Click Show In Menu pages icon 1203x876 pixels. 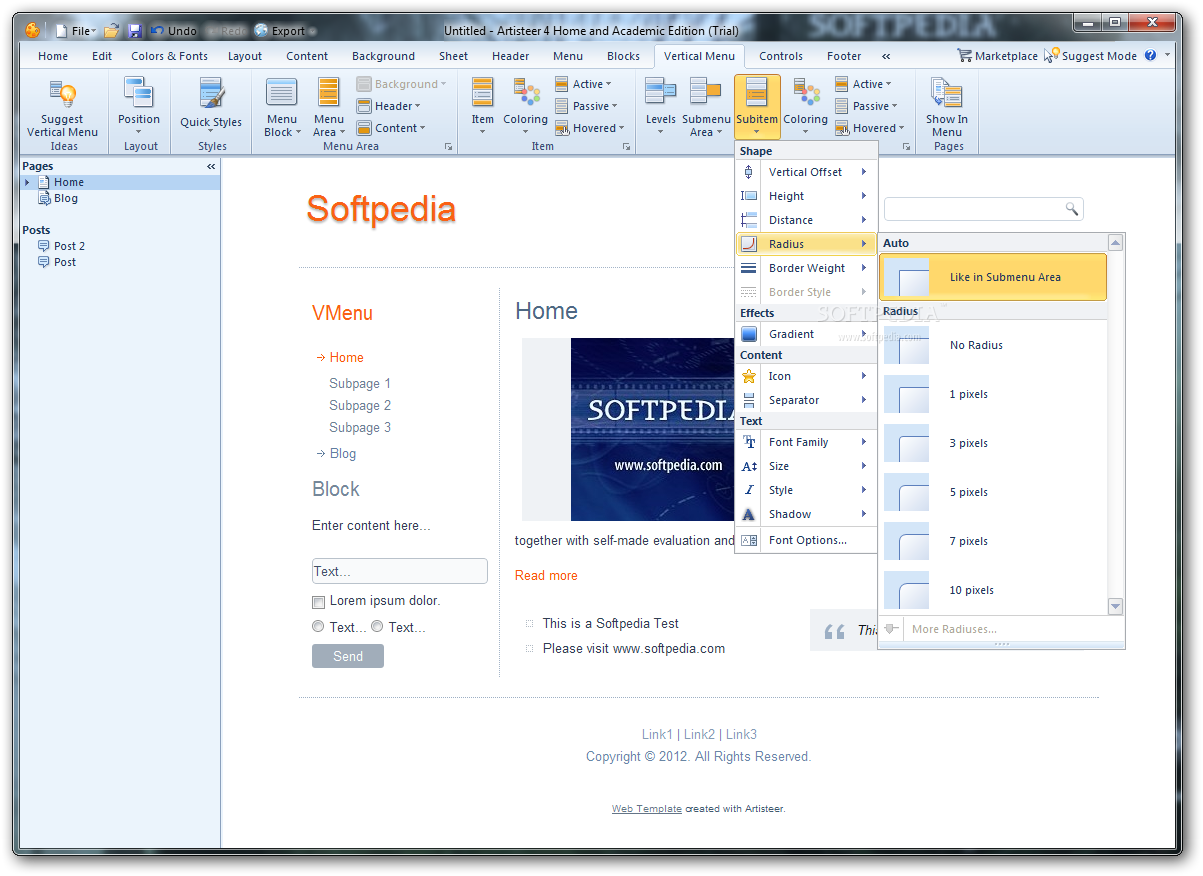point(946,92)
